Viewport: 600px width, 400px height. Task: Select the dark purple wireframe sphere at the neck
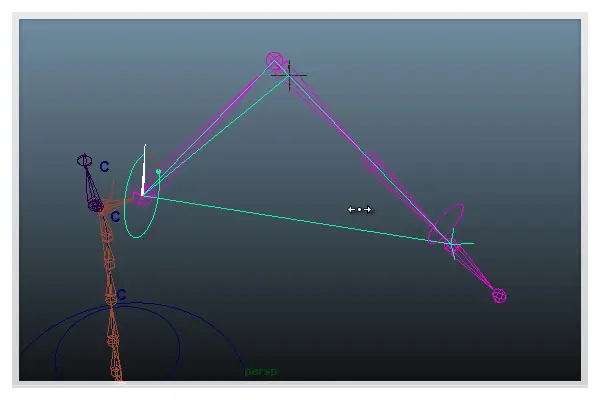pos(95,206)
